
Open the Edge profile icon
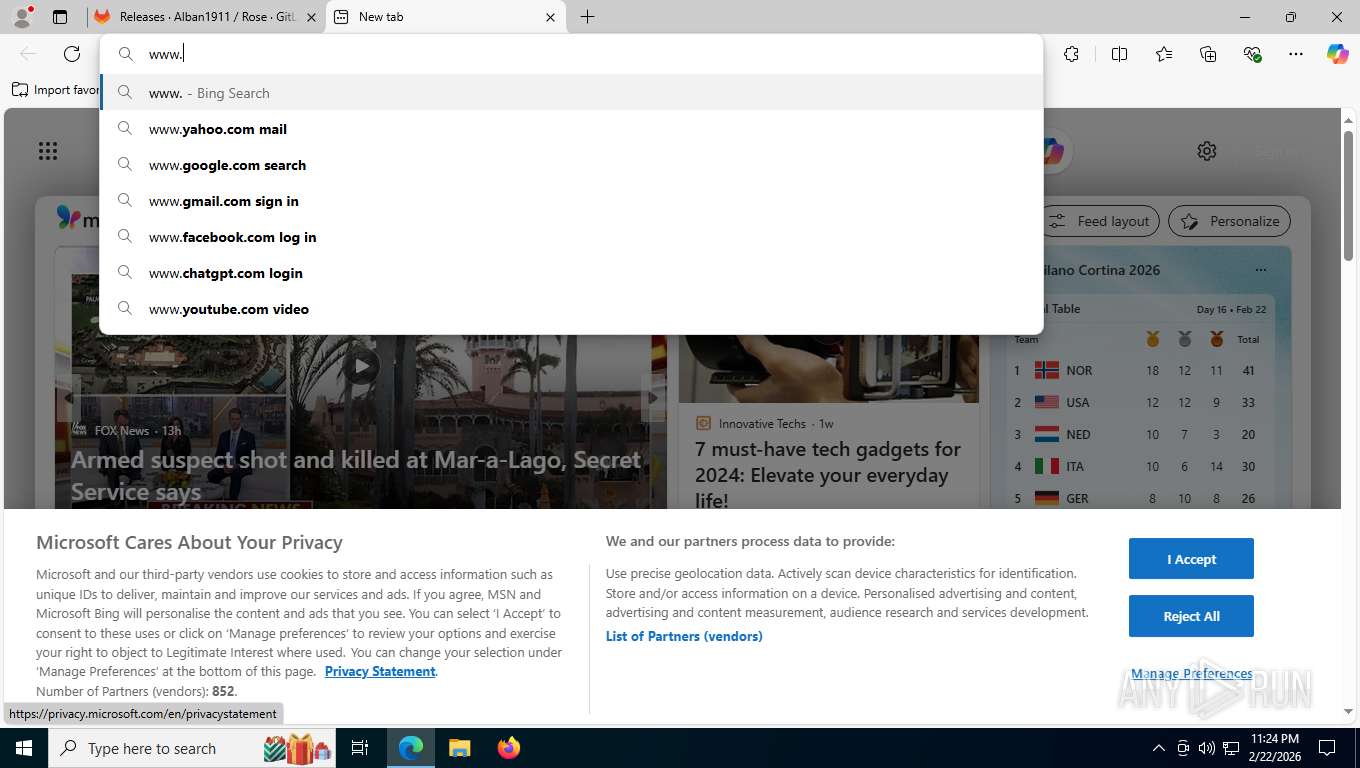[22, 16]
